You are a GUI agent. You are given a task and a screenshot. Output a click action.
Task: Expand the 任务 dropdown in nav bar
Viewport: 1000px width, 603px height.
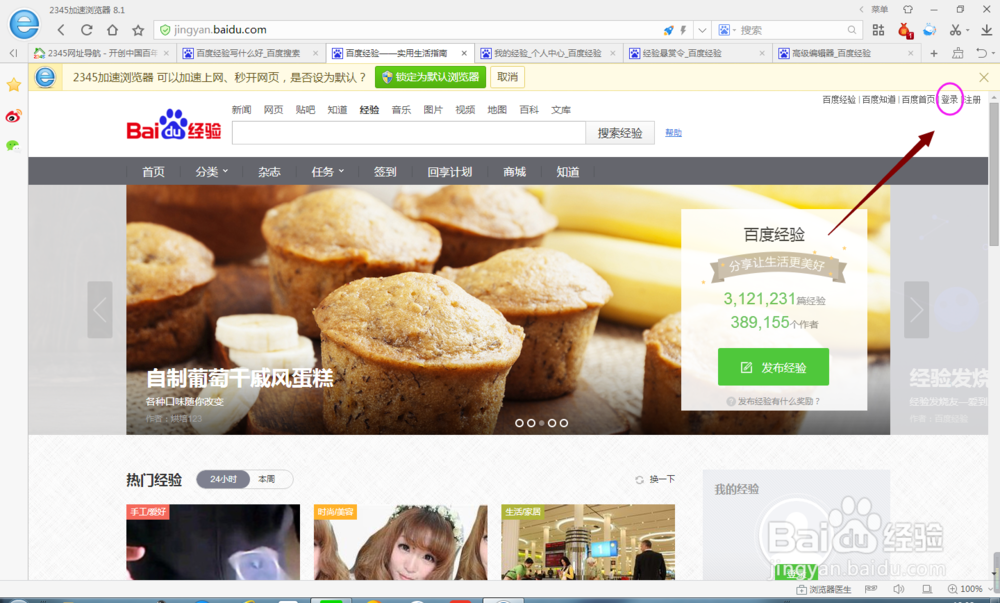pyautogui.click(x=328, y=171)
